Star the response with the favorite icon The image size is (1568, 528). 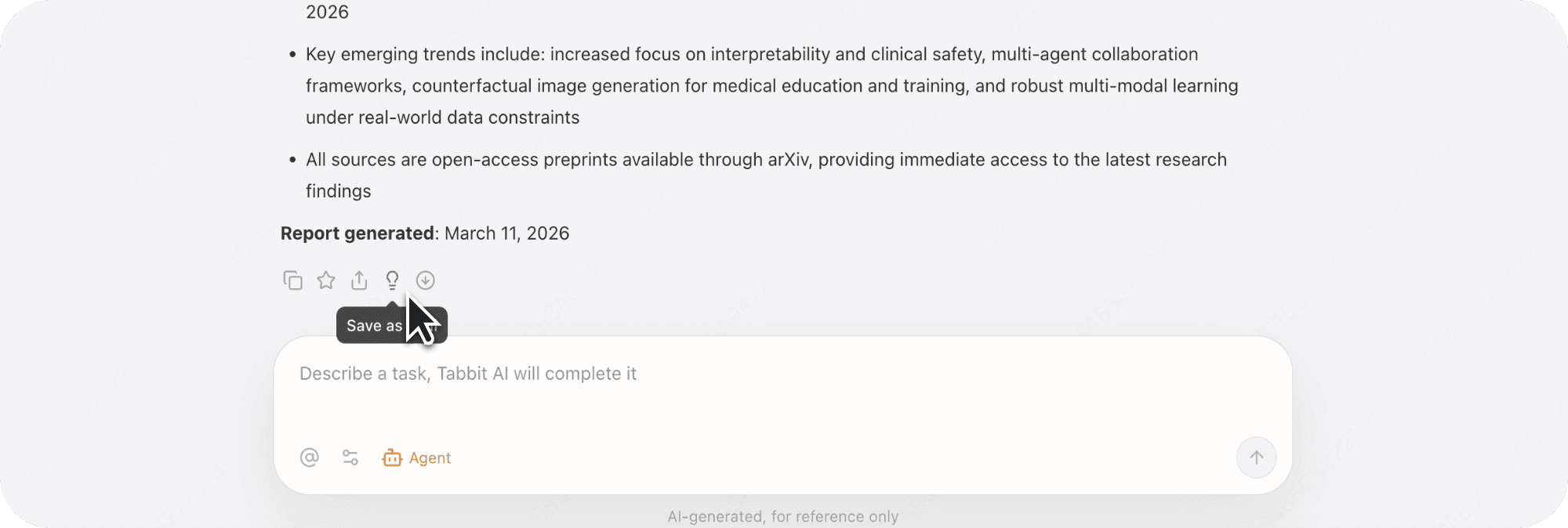click(326, 280)
